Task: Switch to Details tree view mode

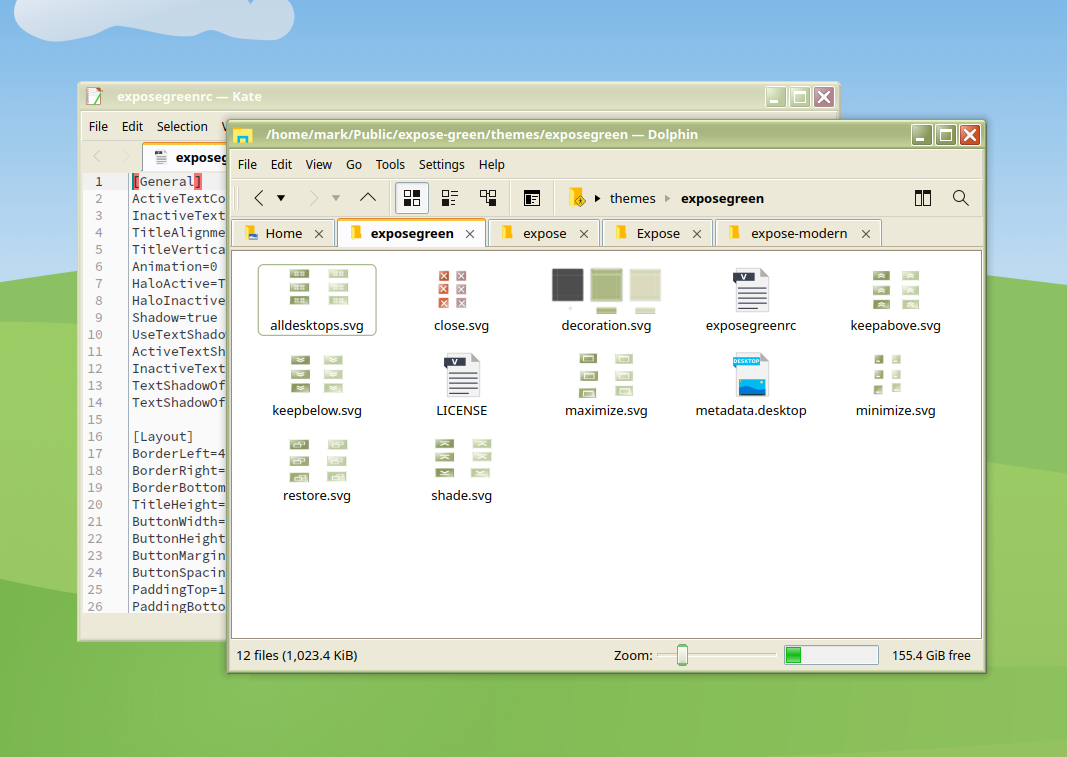Action: [x=488, y=198]
